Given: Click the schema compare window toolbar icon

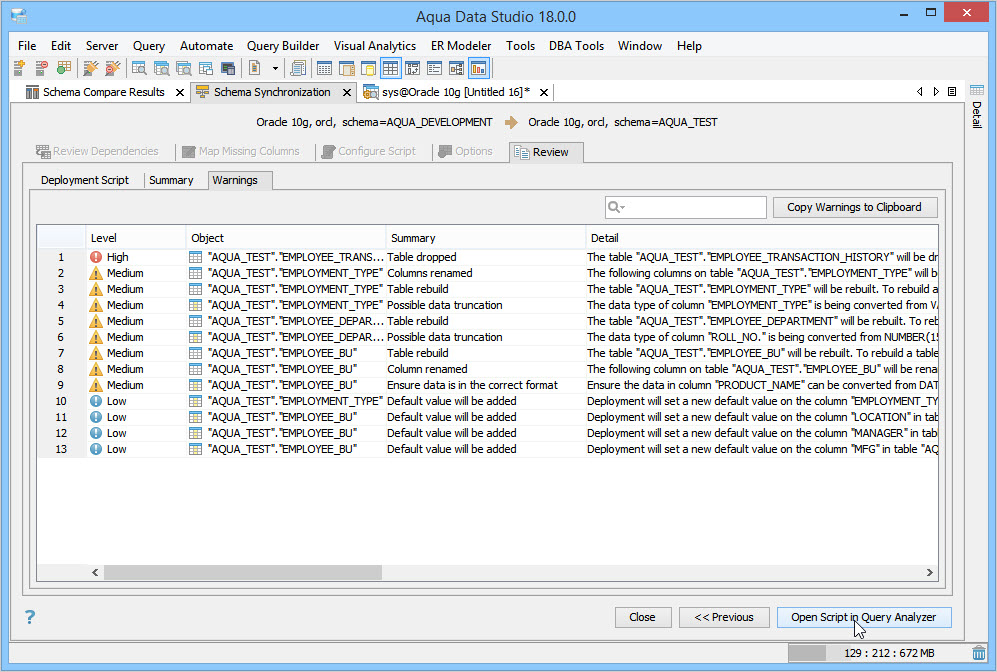Looking at the screenshot, I should click(413, 68).
